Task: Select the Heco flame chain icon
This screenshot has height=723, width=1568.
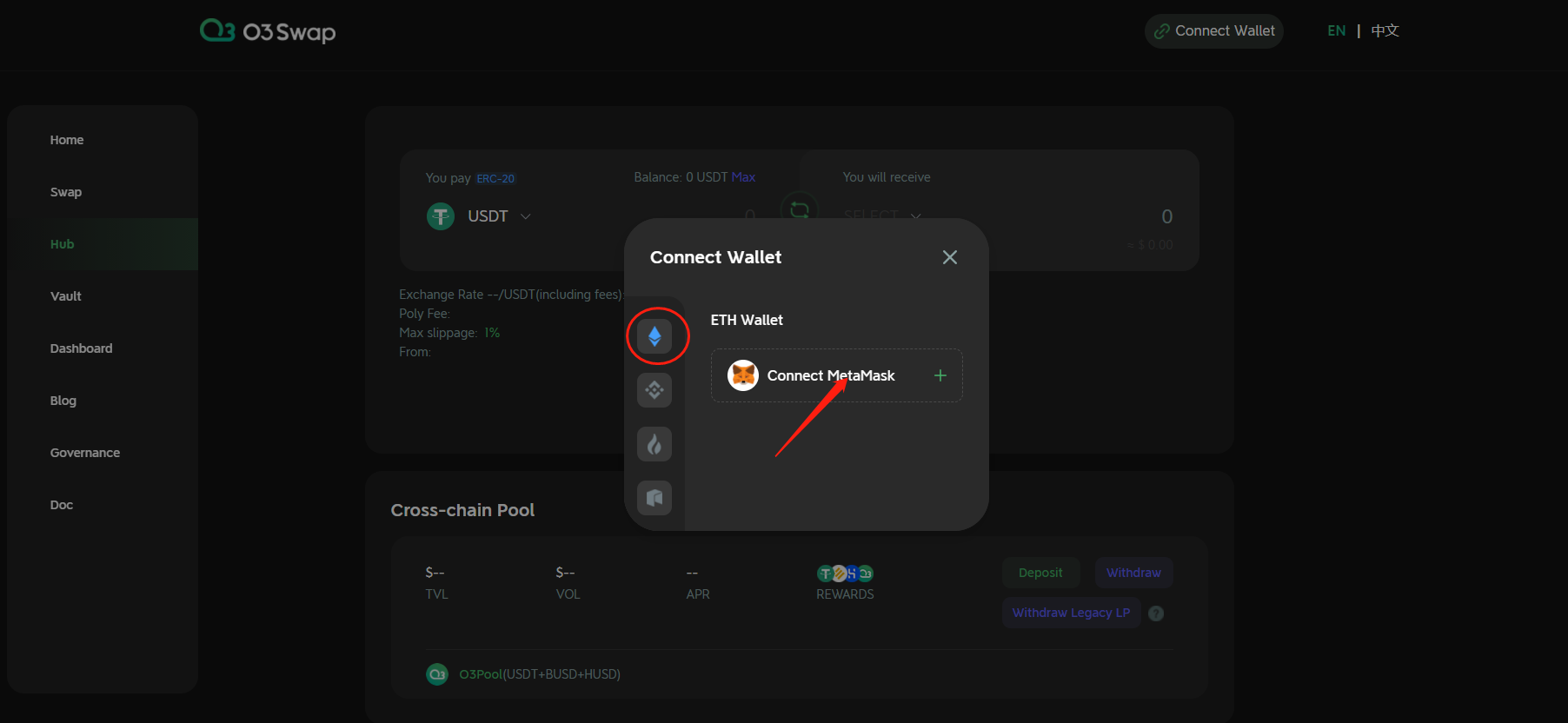Action: pos(654,444)
